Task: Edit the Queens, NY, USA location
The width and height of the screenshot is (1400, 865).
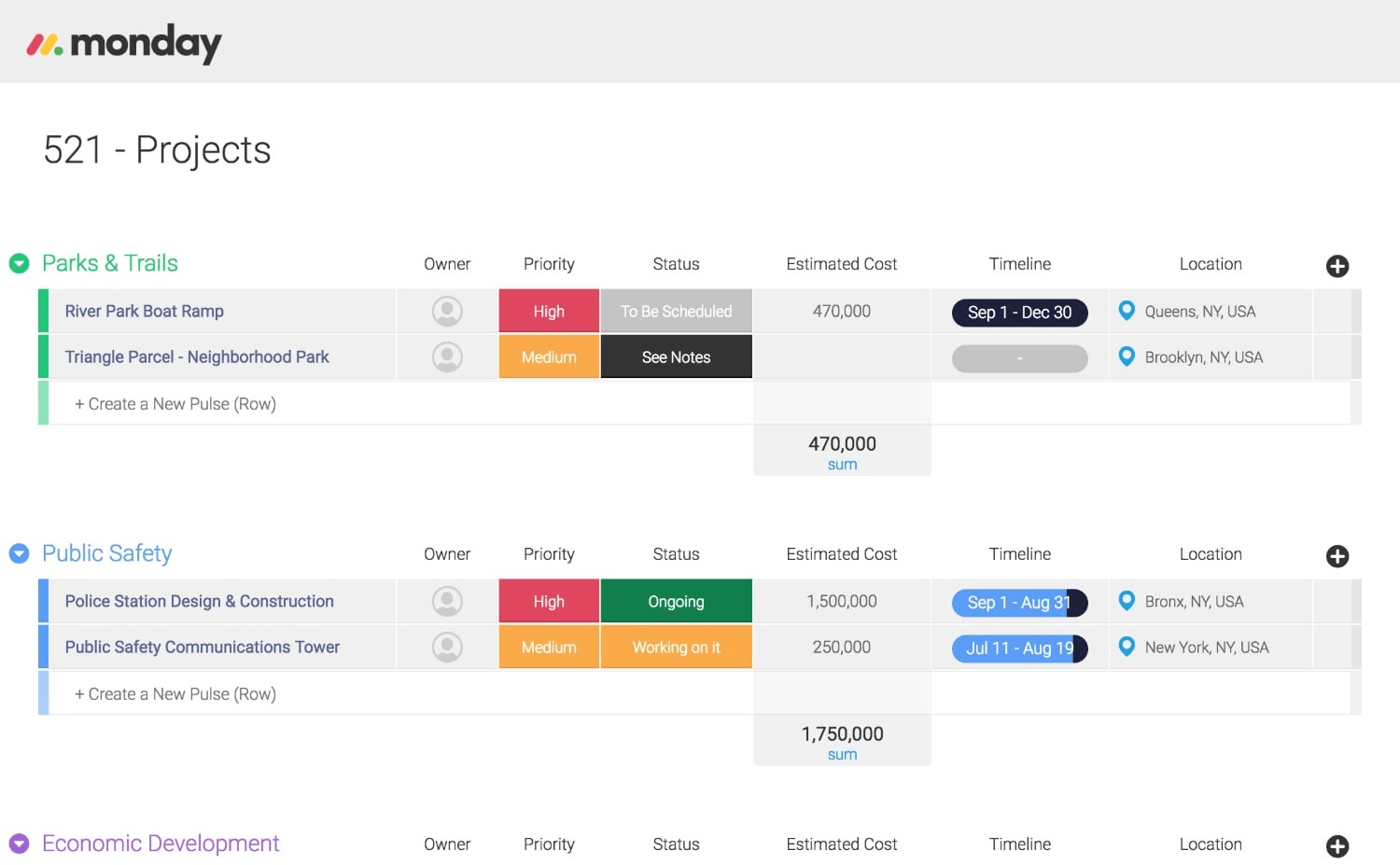Action: coord(1200,312)
